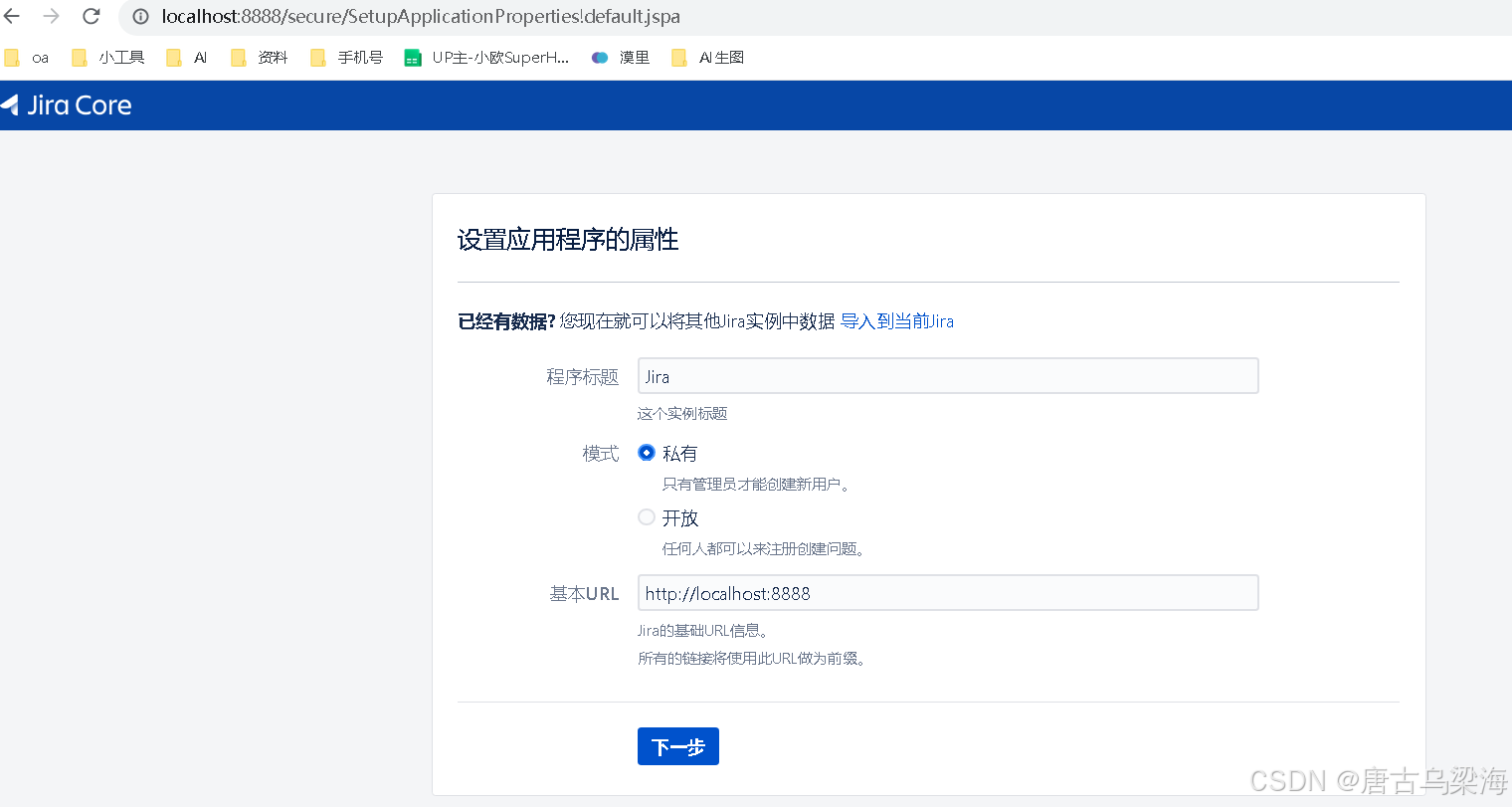
Task: Click the browser back arrow
Action: pyautogui.click(x=12, y=16)
